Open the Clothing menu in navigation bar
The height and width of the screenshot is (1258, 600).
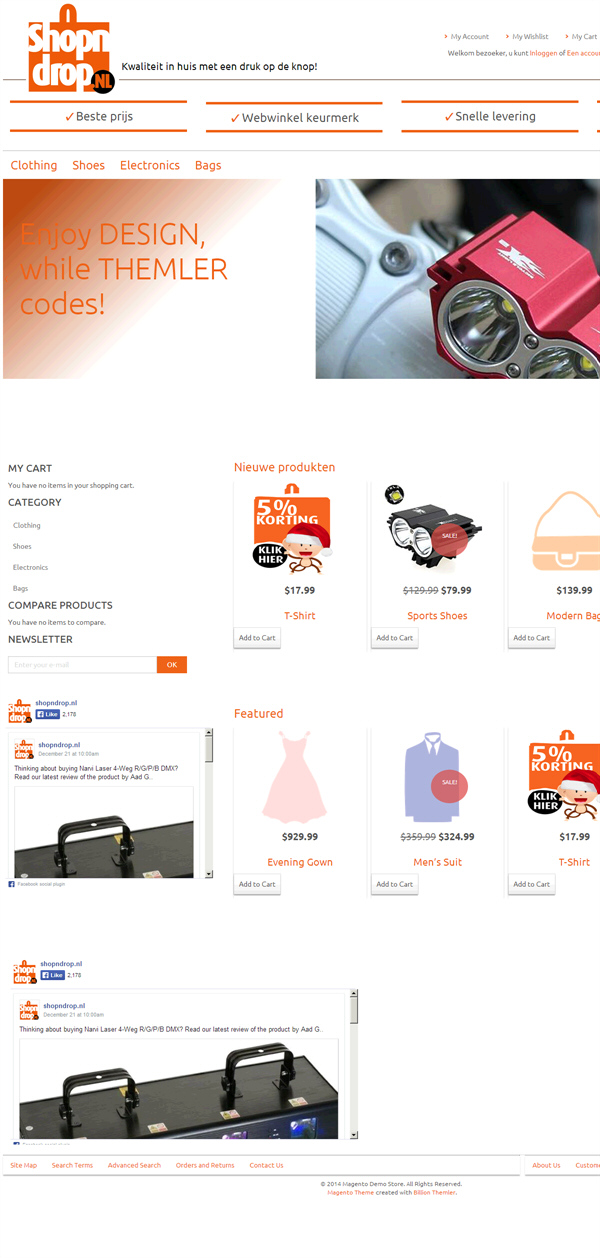pos(34,165)
